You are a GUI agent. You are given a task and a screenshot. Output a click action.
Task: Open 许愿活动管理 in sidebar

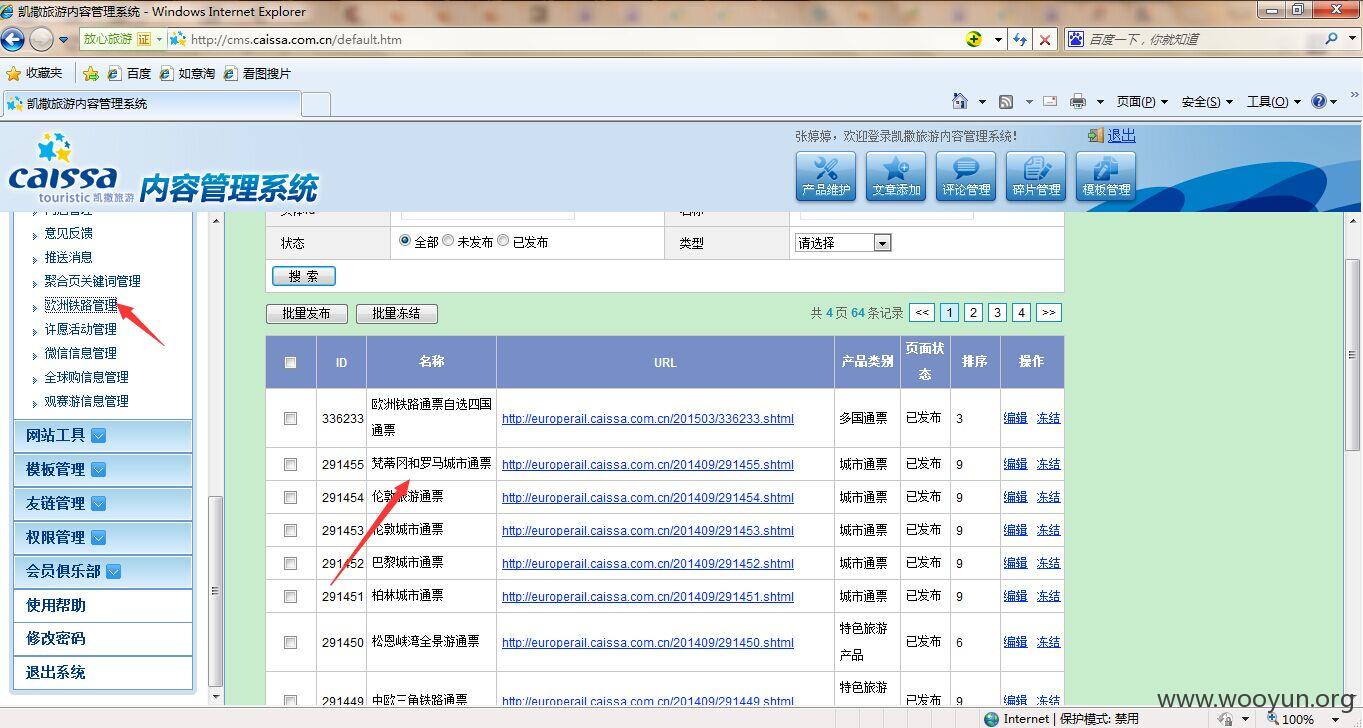80,329
